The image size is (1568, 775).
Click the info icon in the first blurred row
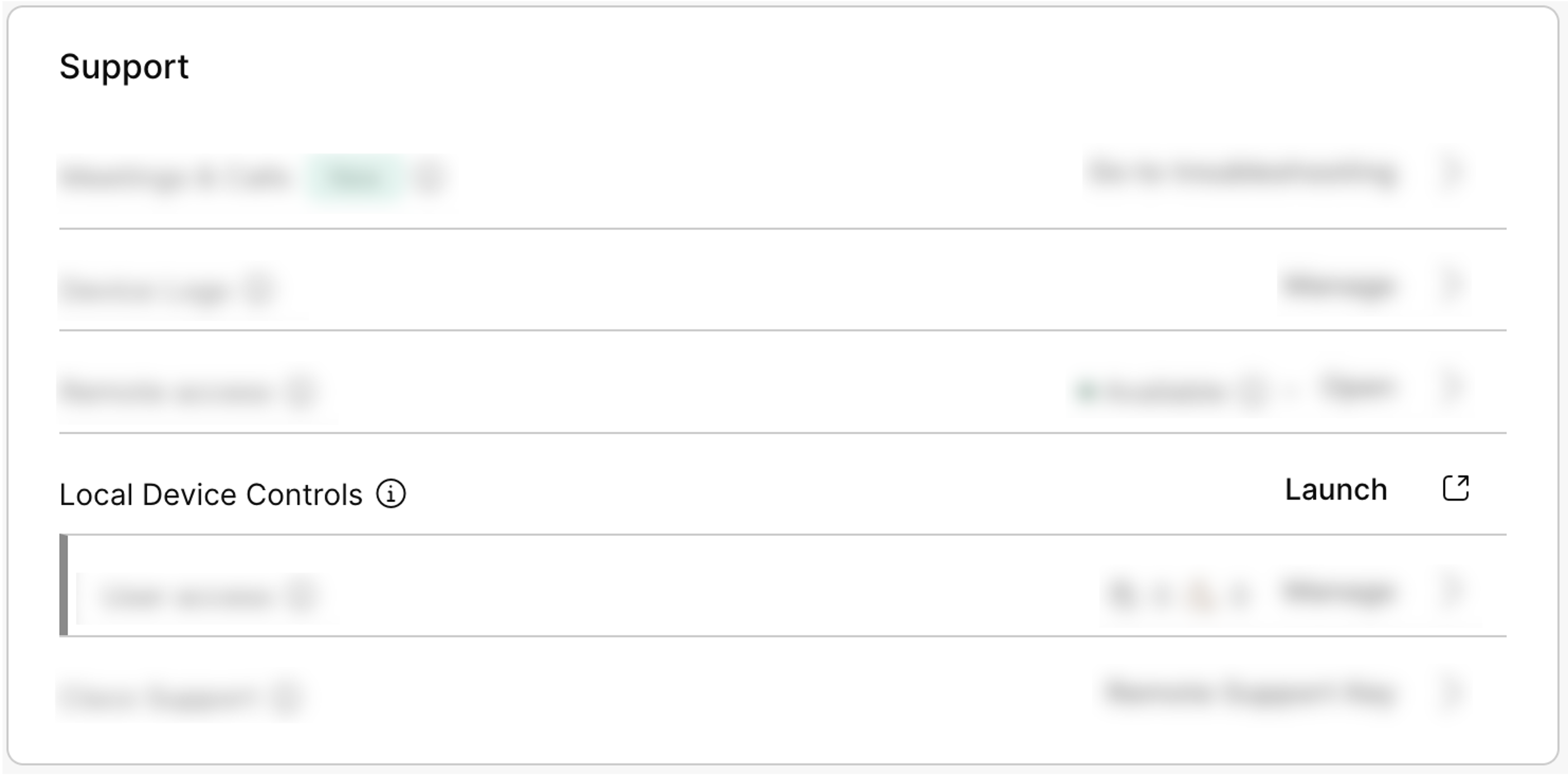point(428,178)
